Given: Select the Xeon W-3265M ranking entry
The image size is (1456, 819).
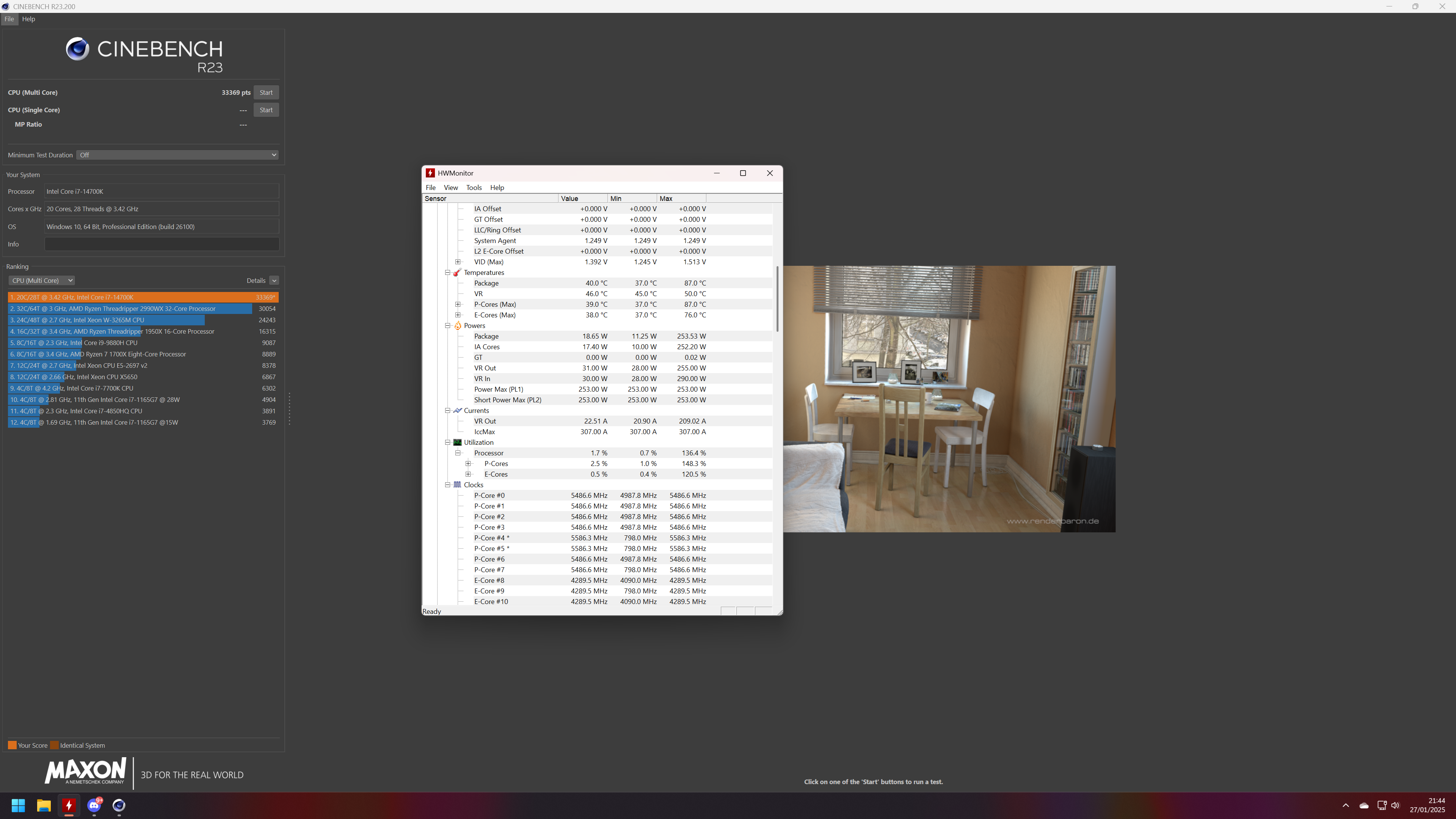Looking at the screenshot, I should (x=143, y=320).
